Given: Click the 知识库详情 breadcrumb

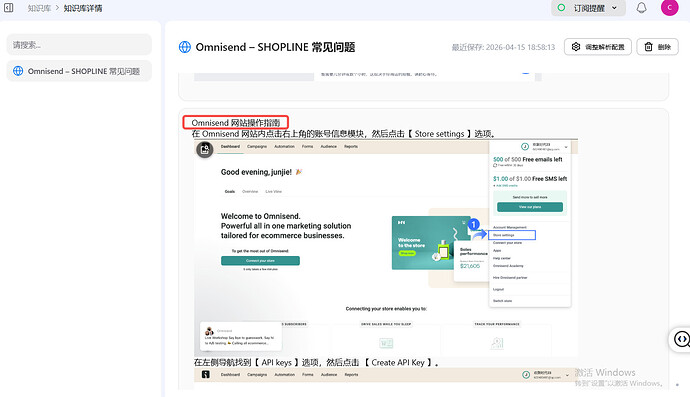Looking at the screenshot, I should coord(83,8).
